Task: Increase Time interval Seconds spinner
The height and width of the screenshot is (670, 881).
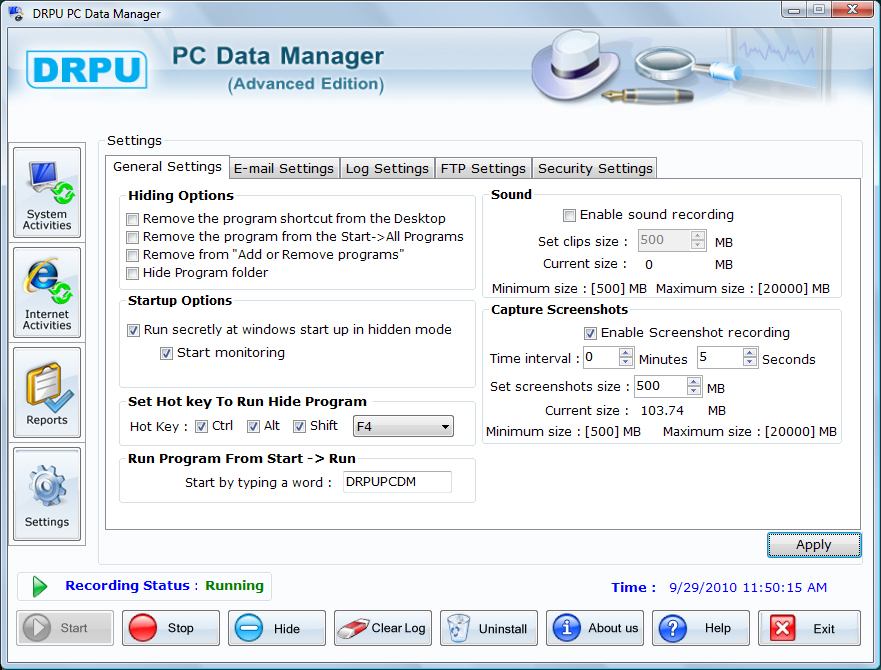Action: pyautogui.click(x=750, y=353)
